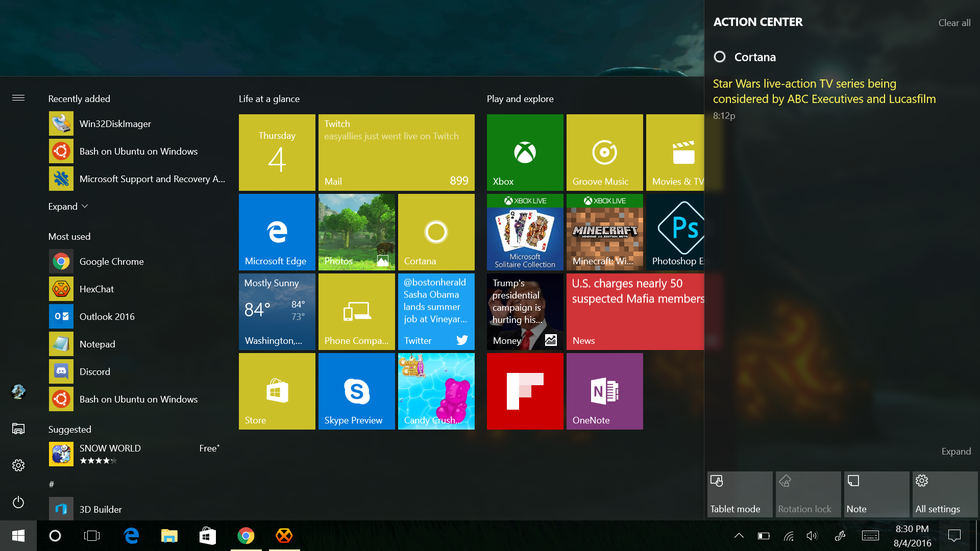Launch Microsoft Edge tile
The width and height of the screenshot is (980, 551).
[x=277, y=232]
